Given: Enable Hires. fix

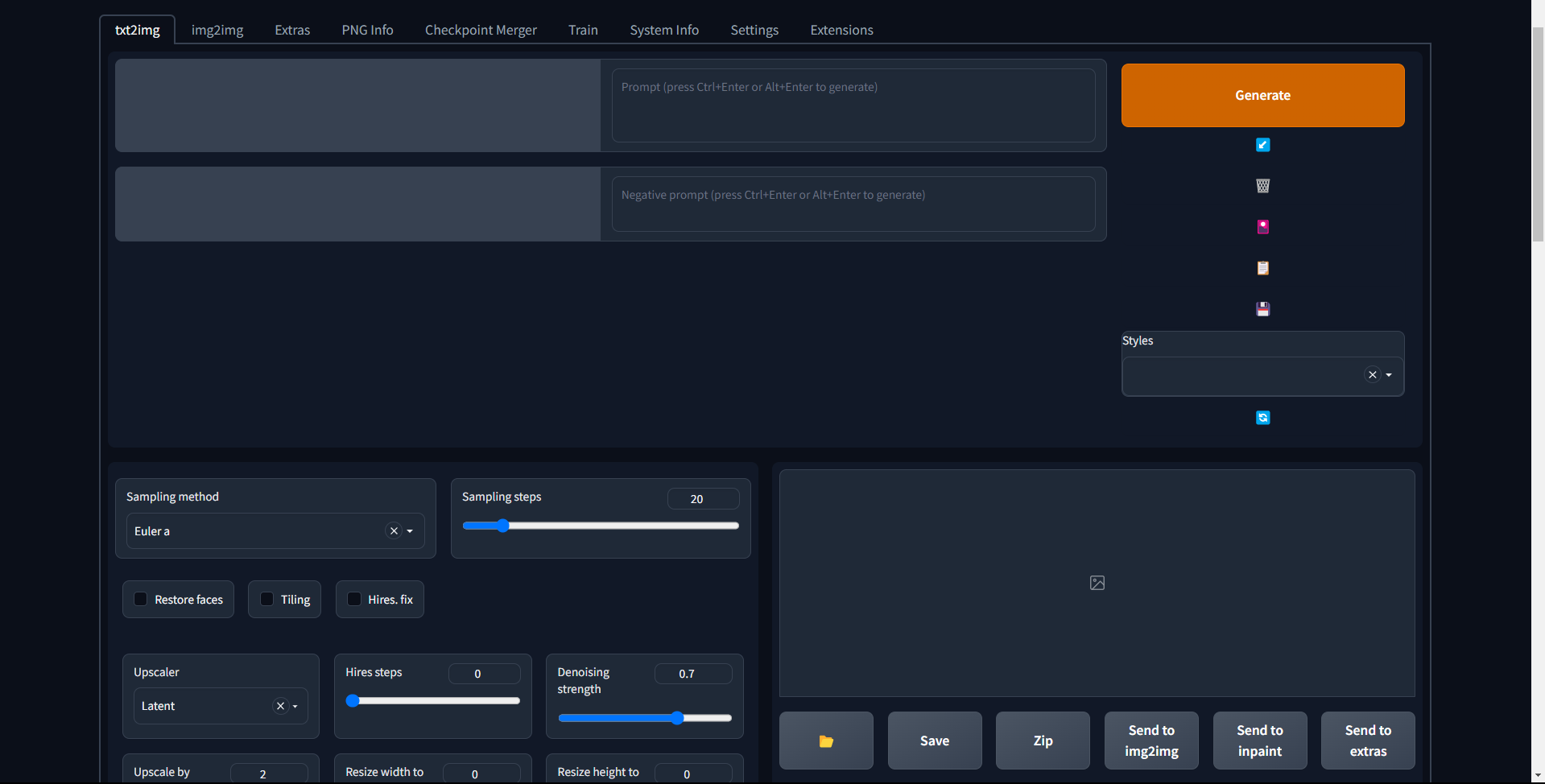Looking at the screenshot, I should coord(353,599).
